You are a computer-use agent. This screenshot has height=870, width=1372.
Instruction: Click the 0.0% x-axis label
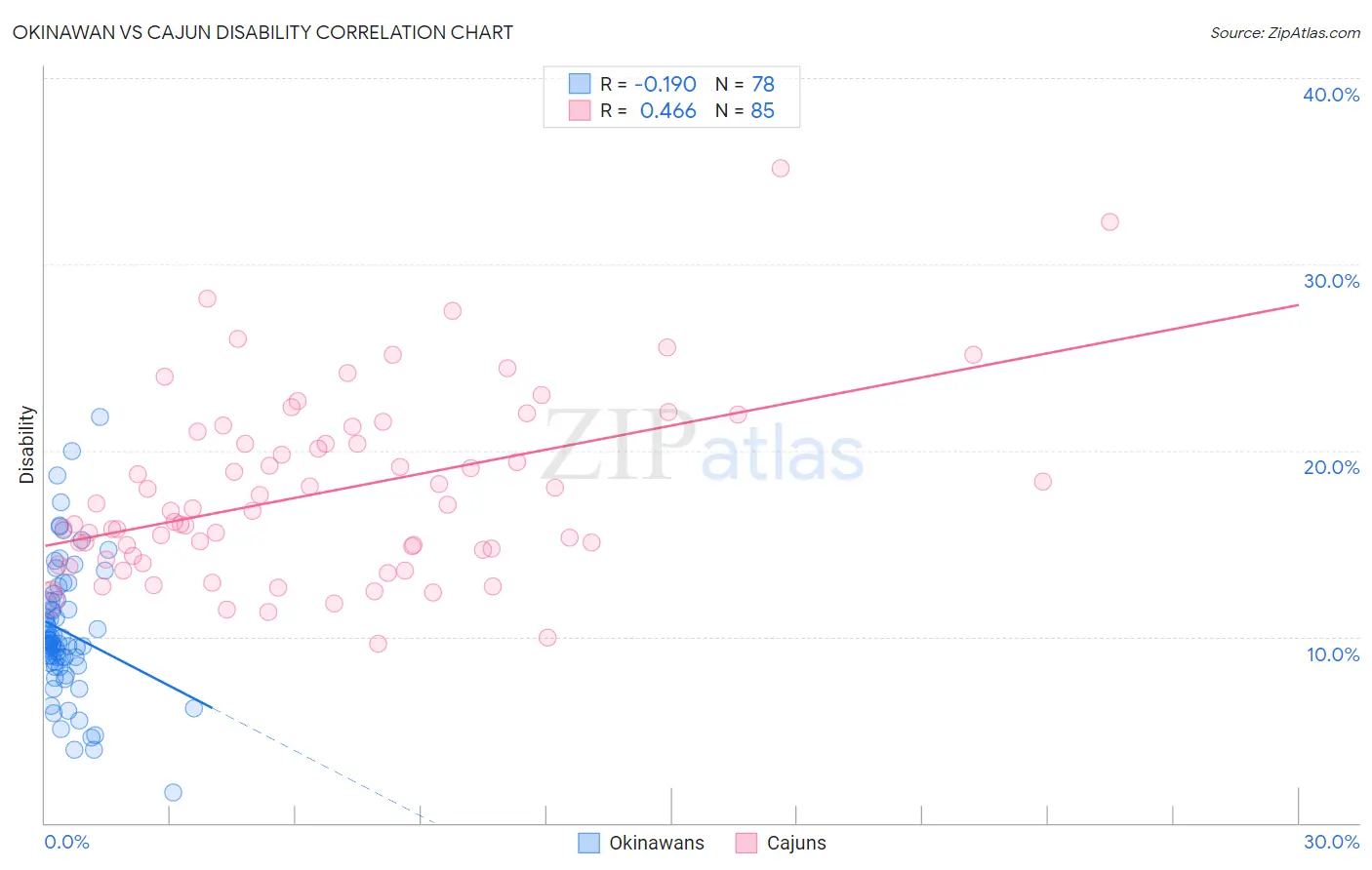[x=66, y=842]
